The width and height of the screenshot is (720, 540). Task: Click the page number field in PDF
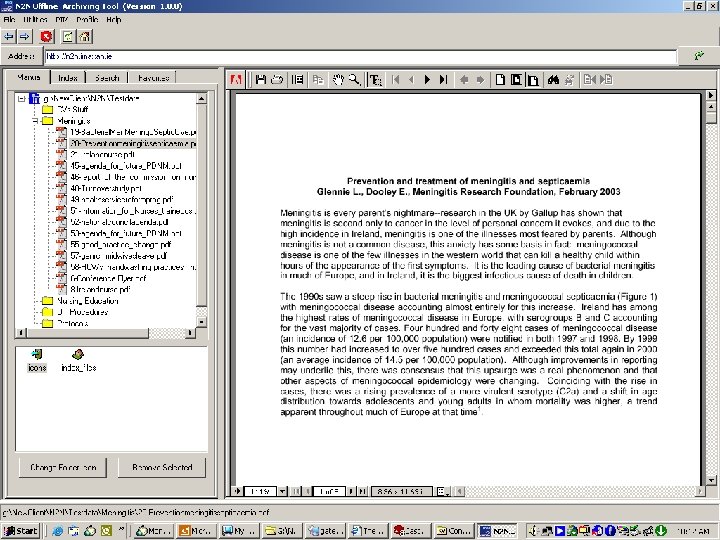[x=329, y=491]
